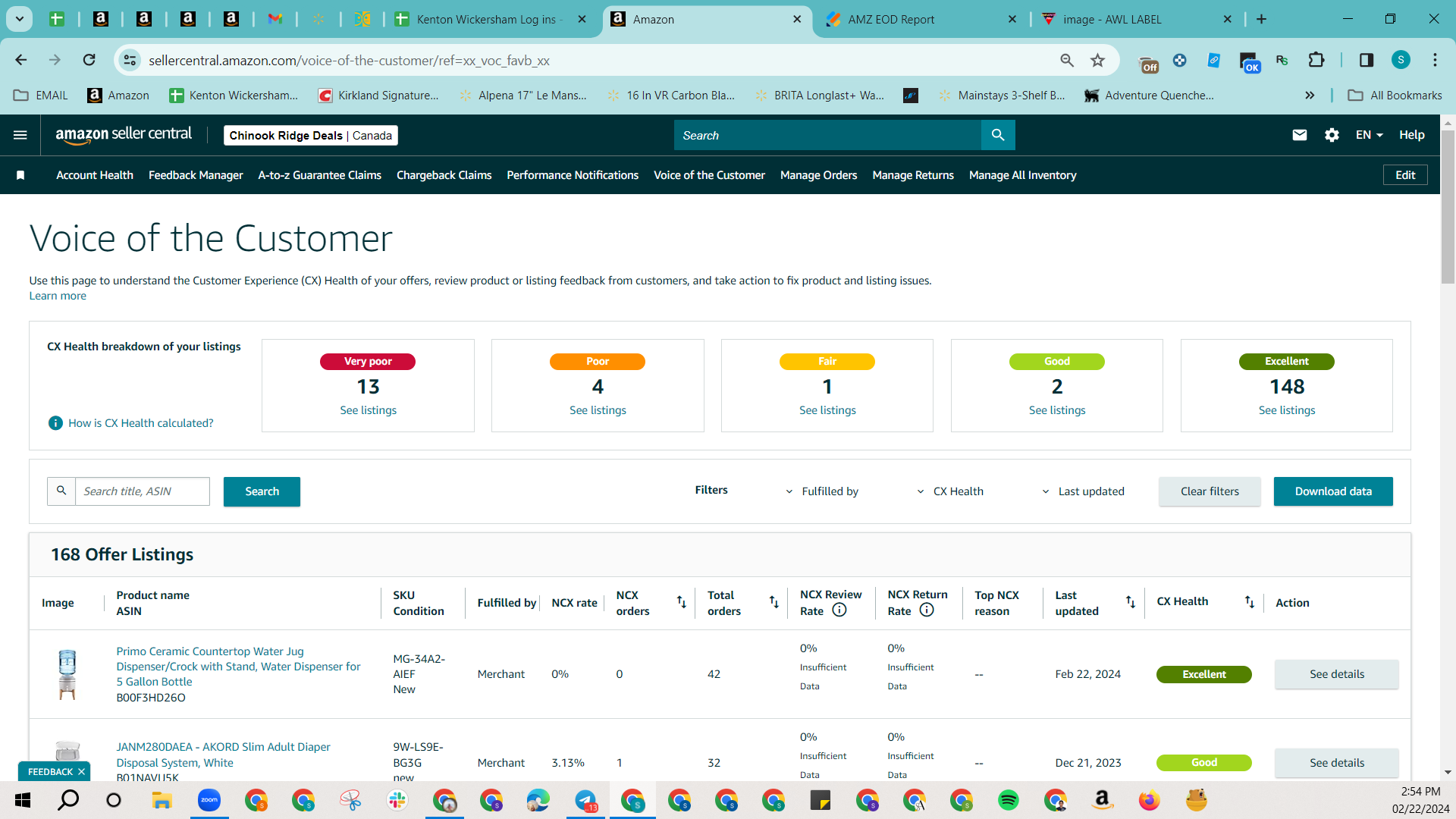The image size is (1456, 819).
Task: Switch to the Kenton Wickersham Log ins tab
Action: [x=491, y=20]
